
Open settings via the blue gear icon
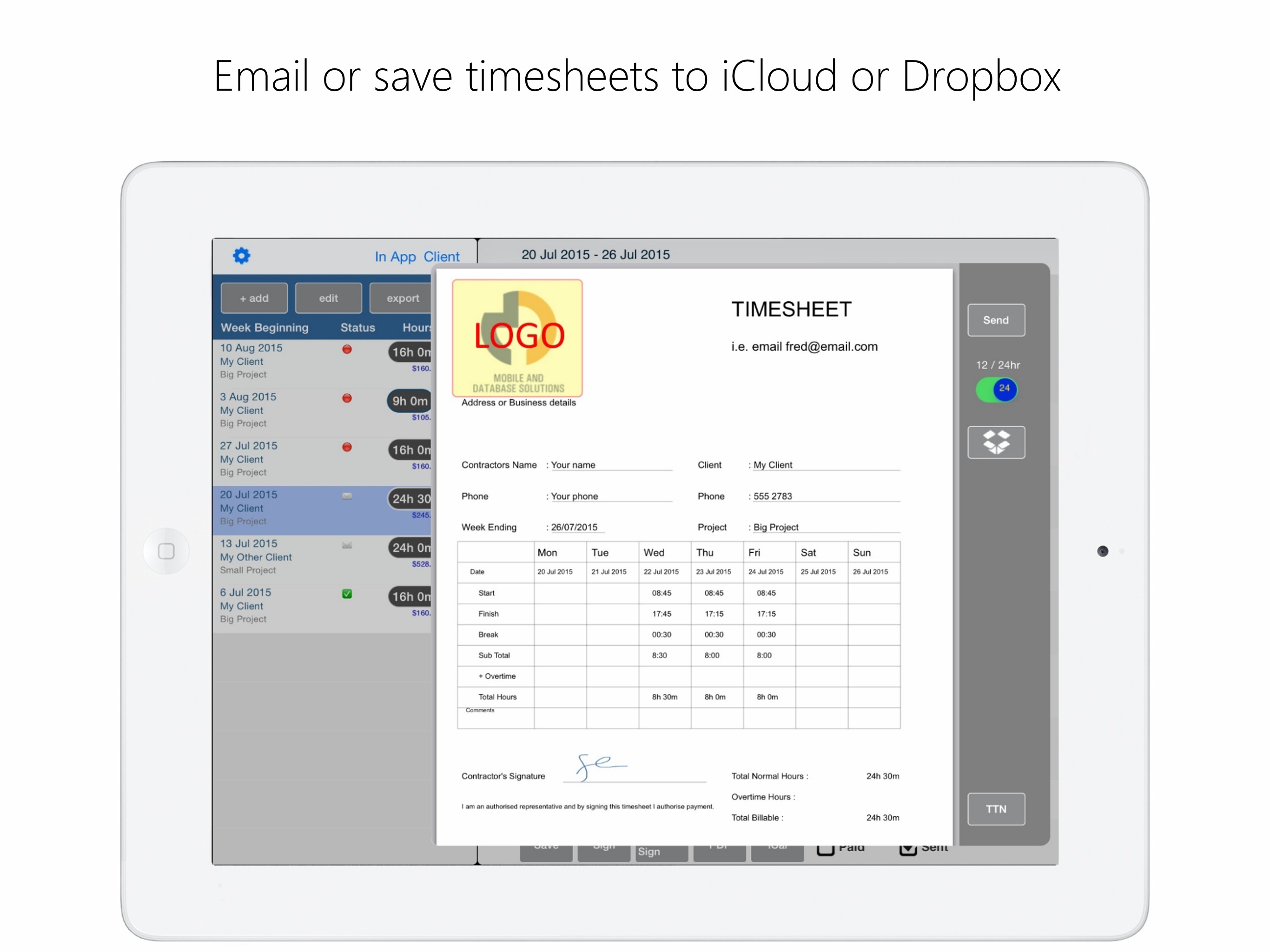point(241,256)
